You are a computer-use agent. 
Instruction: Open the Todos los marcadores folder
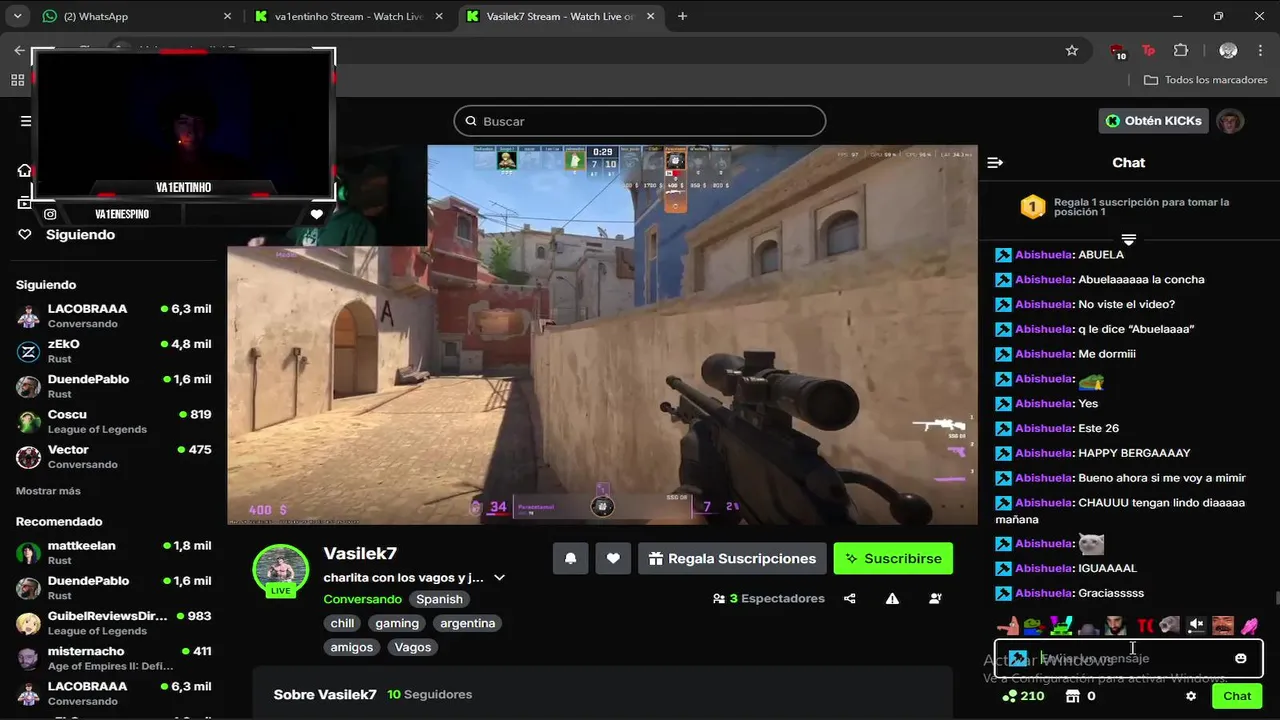1205,80
